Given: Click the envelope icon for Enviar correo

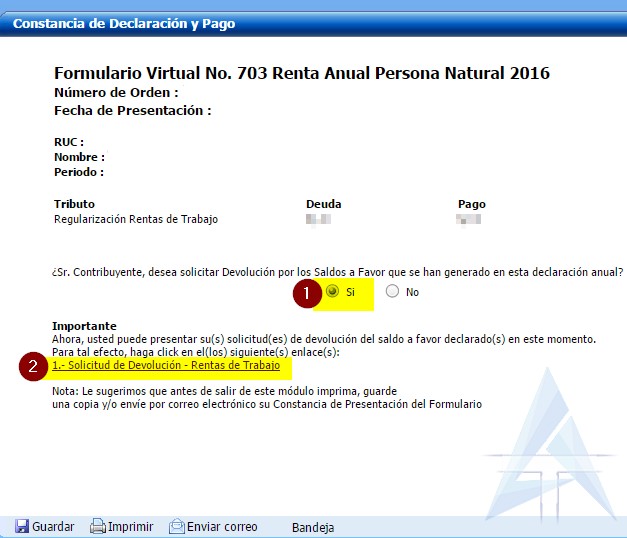Looking at the screenshot, I should pos(176,527).
